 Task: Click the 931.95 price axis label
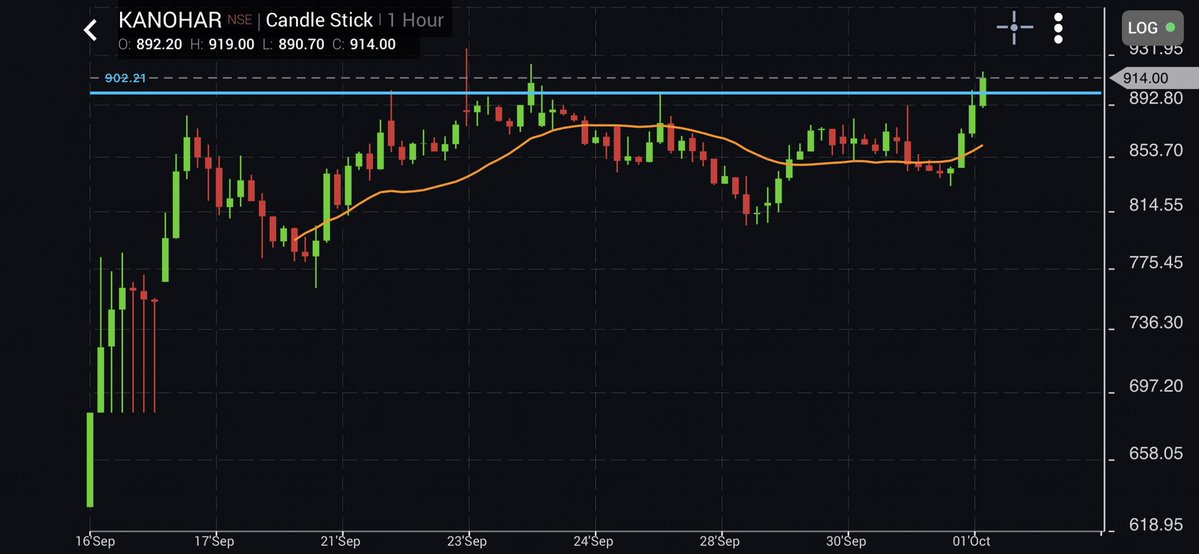[1155, 49]
